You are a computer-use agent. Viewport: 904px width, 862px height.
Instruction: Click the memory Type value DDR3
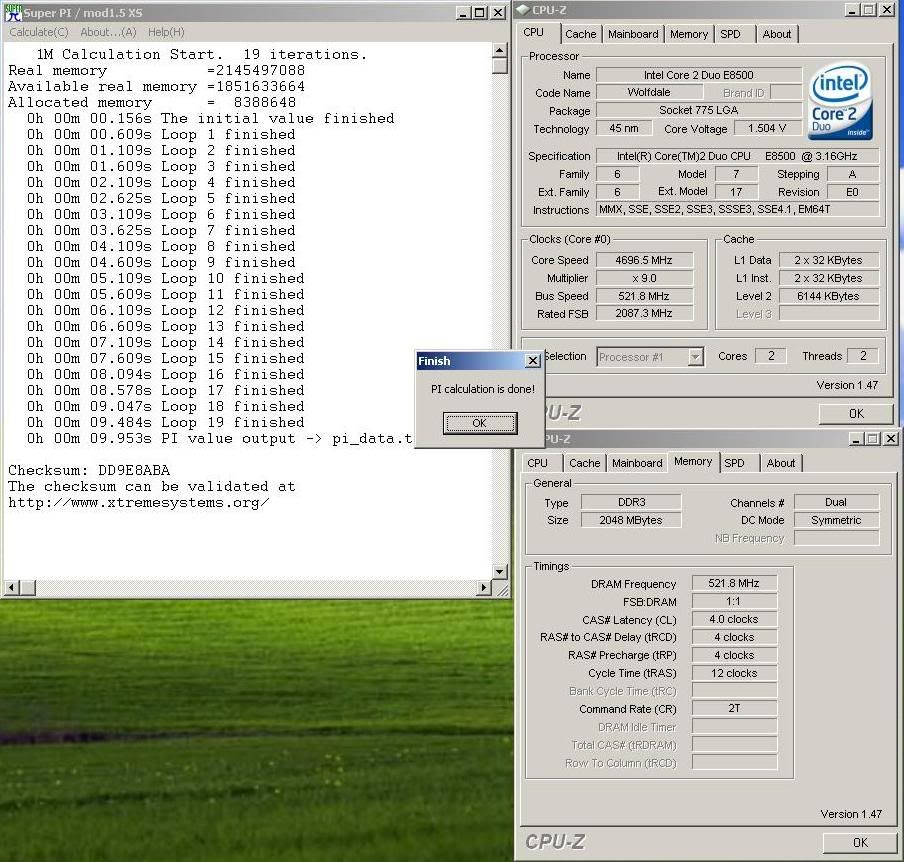pos(631,502)
